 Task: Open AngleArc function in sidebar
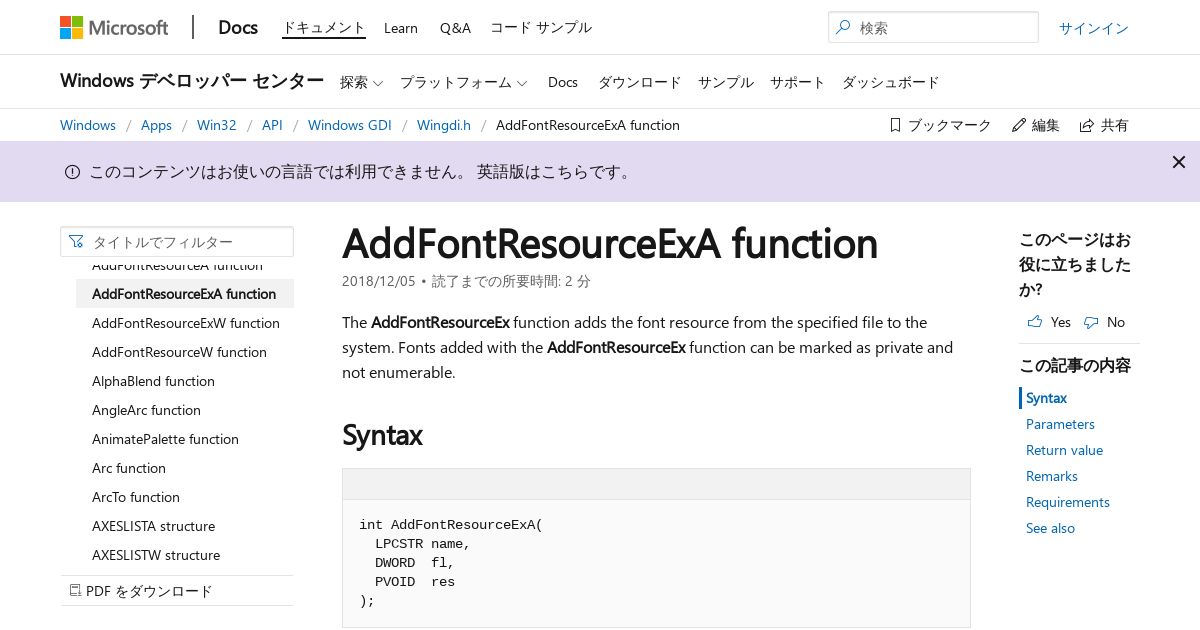point(146,410)
